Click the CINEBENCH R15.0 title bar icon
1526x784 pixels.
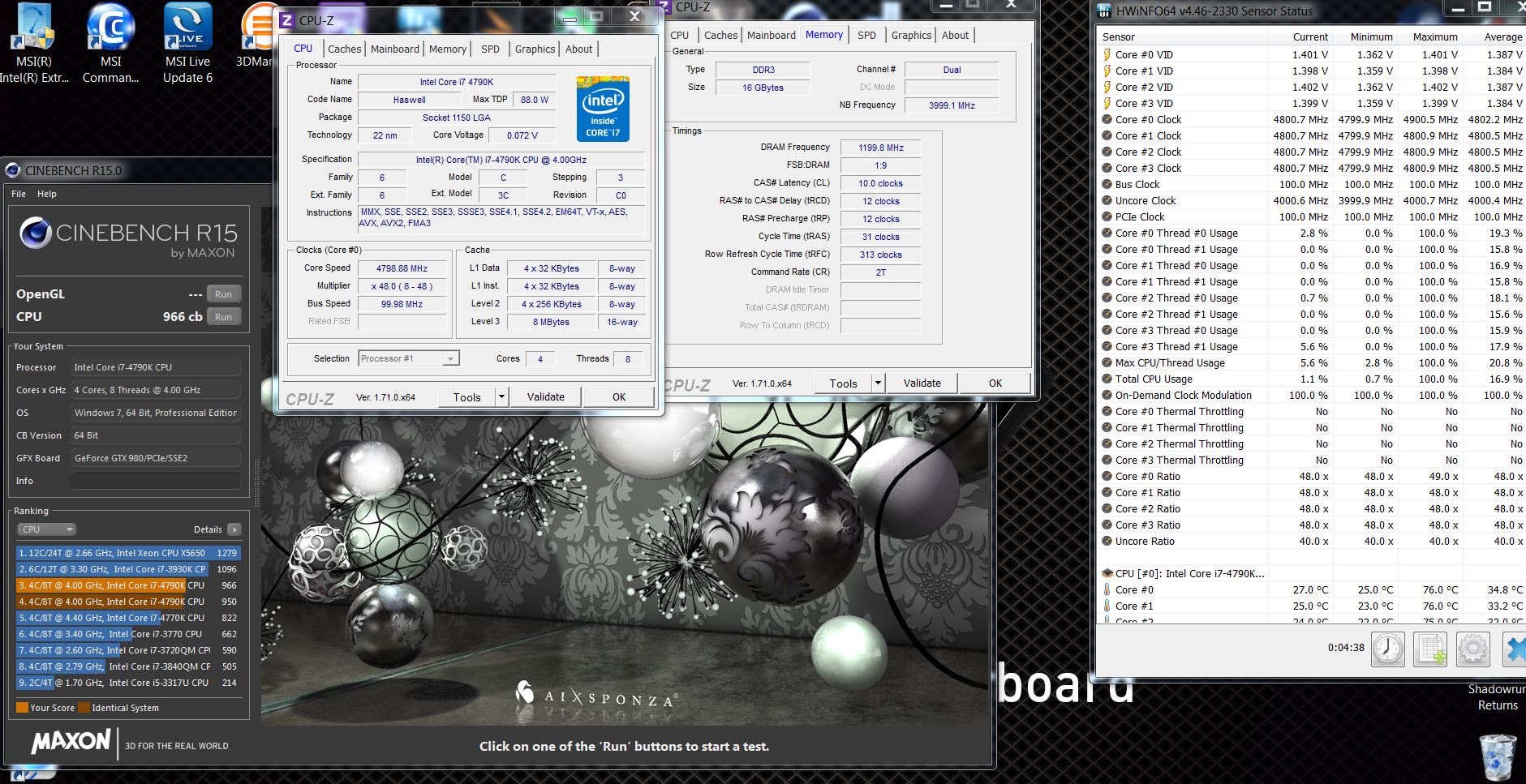pyautogui.click(x=13, y=170)
